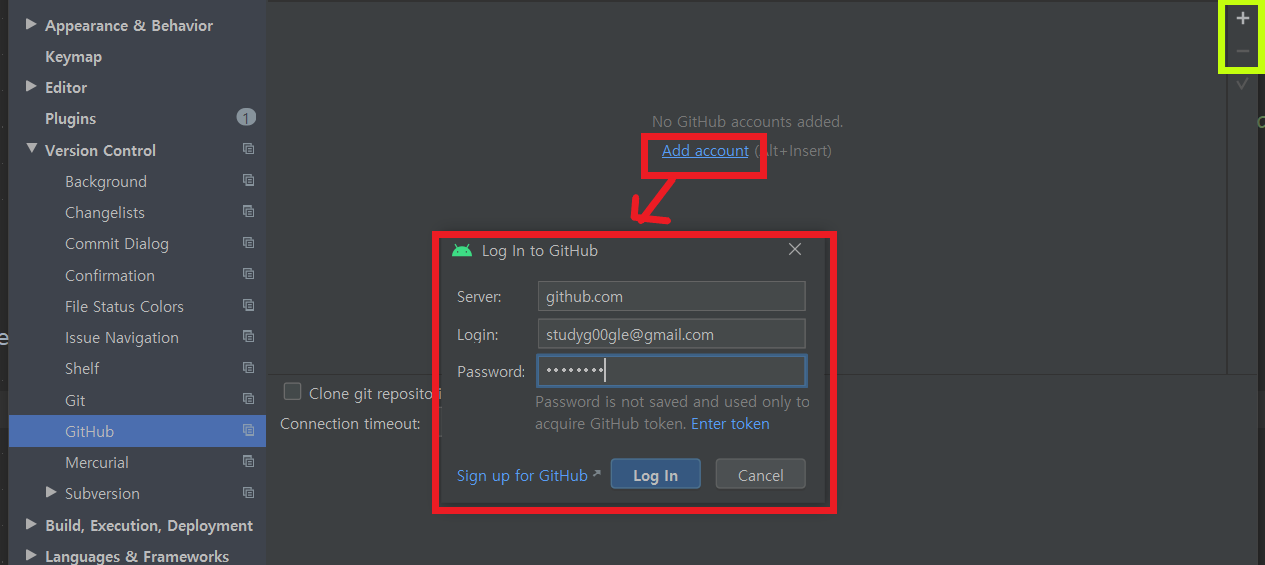Toggle the Clone git repositories checkbox

click(x=292, y=392)
